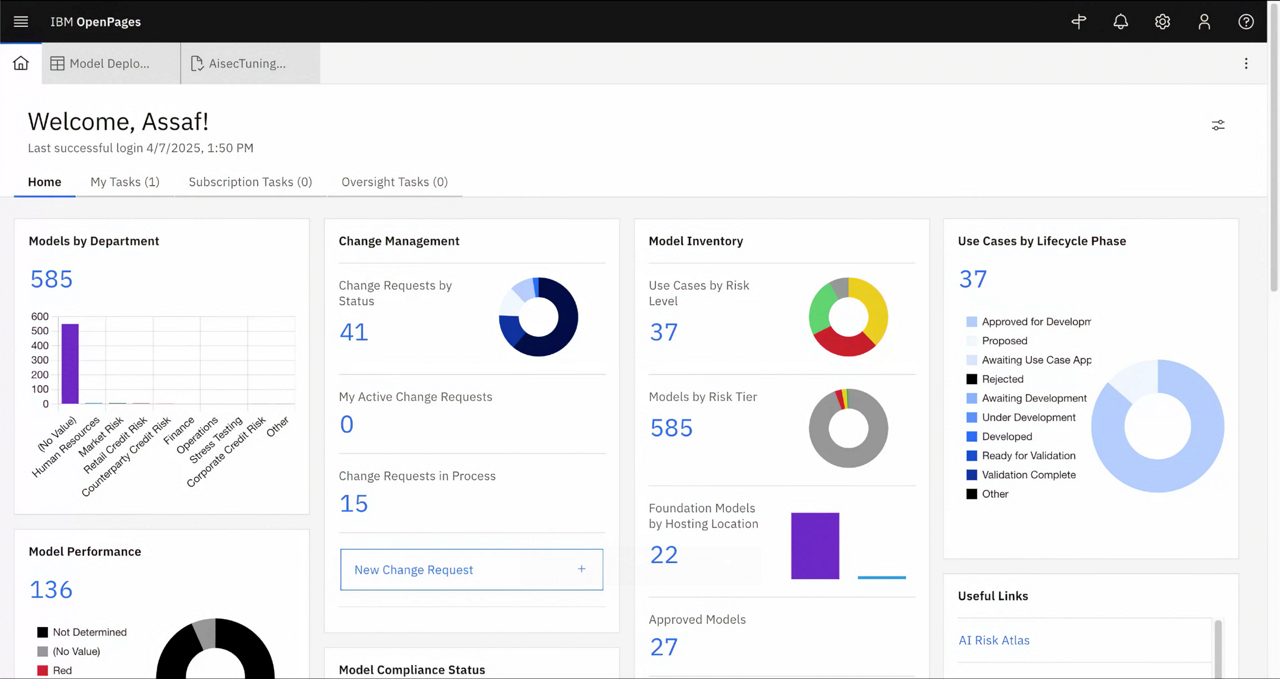This screenshot has width=1280, height=679.
Task: Click the dashboard customization sliders icon
Action: (1217, 124)
